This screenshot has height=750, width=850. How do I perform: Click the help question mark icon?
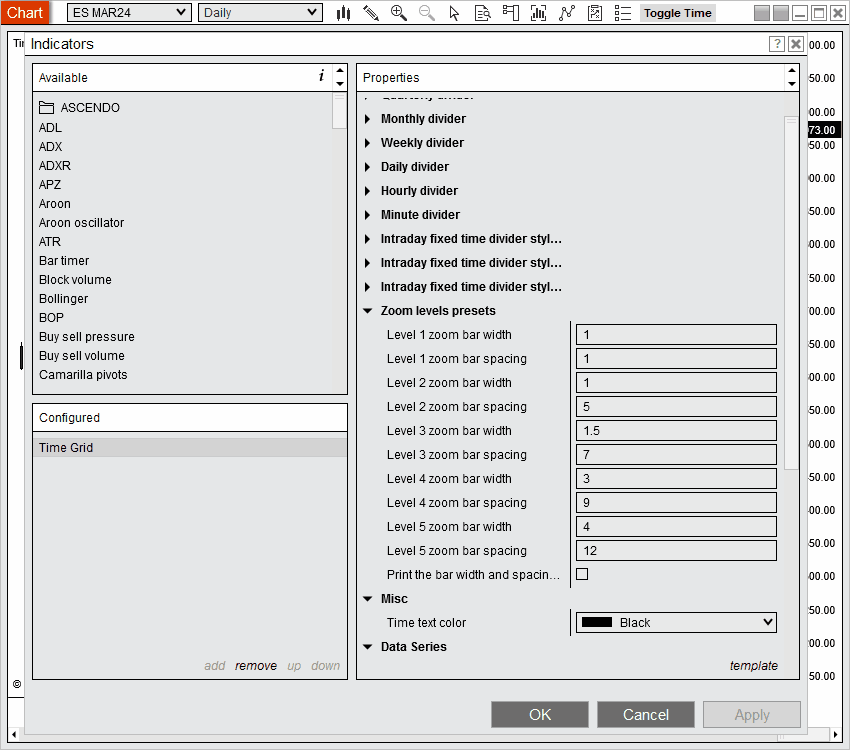(x=777, y=44)
